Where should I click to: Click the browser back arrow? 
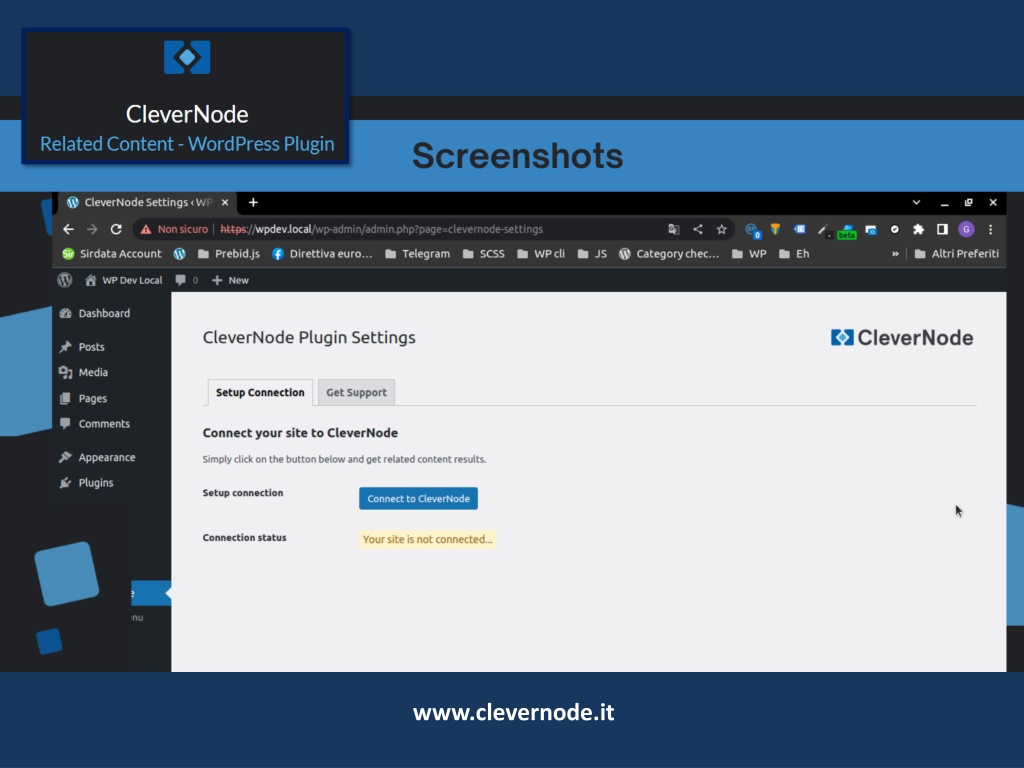click(x=68, y=229)
